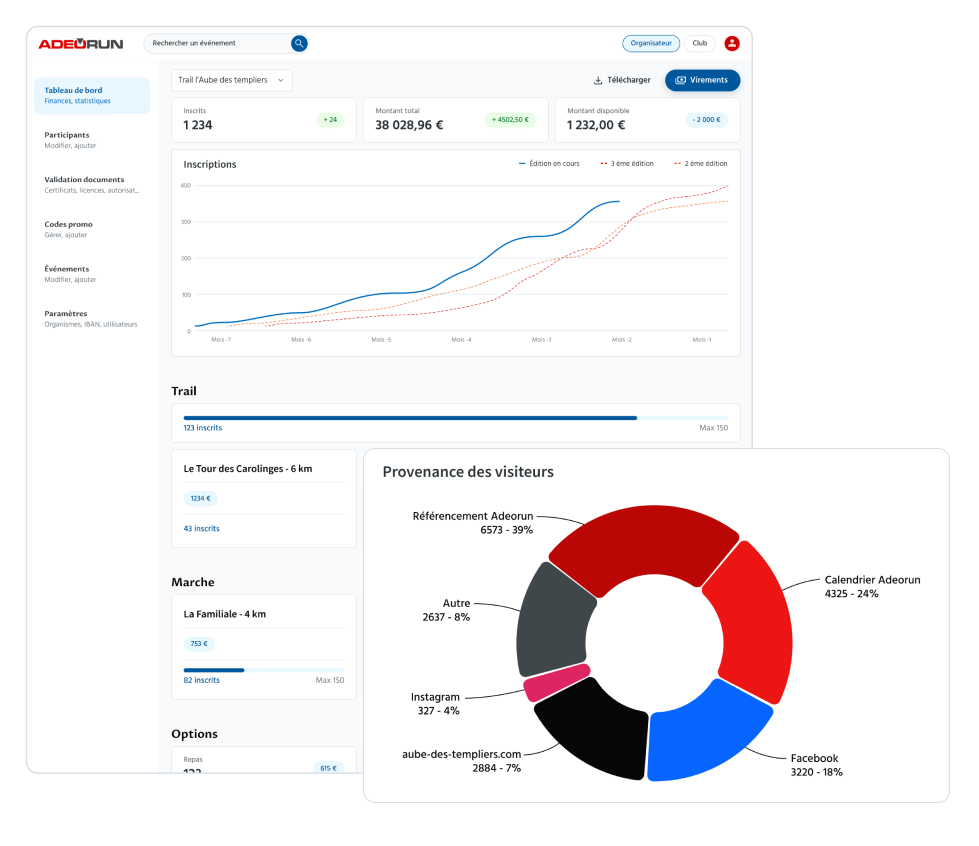The height and width of the screenshot is (846, 979).
Task: Switch to the Club mode pill
Action: (x=700, y=43)
